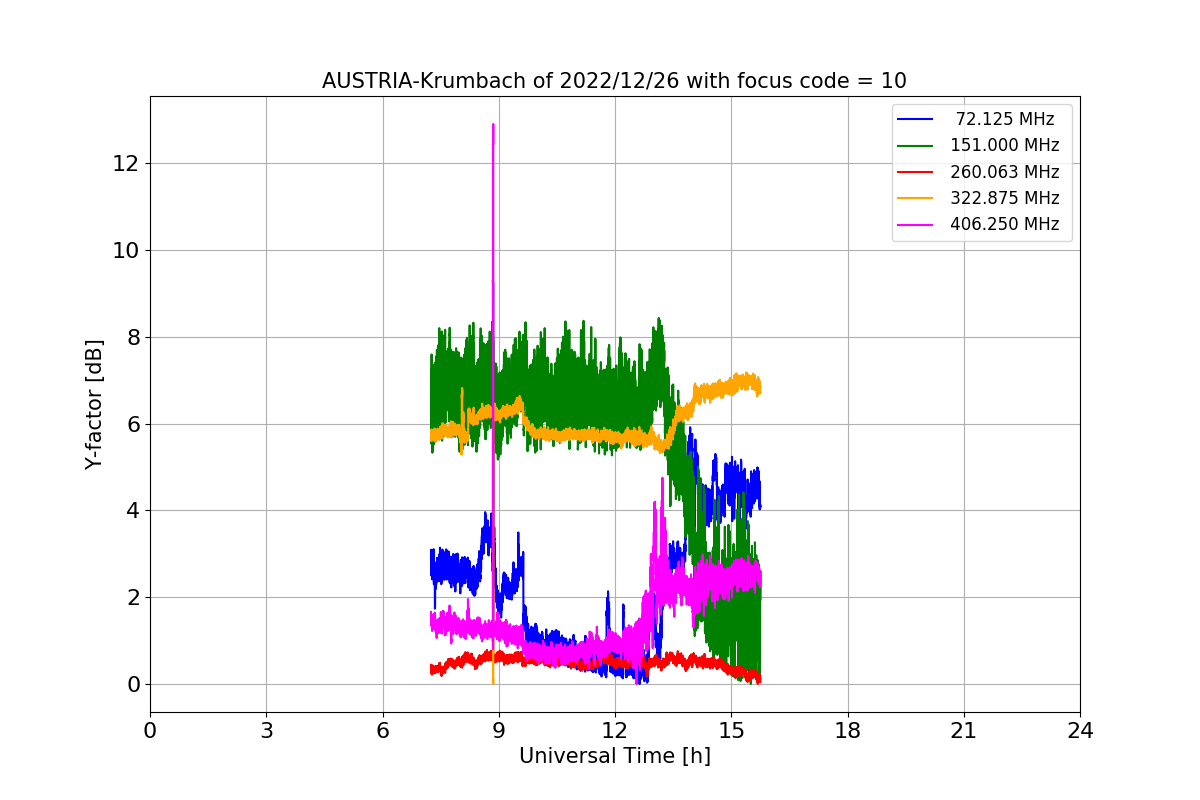Select the '322.875 MHz' legend entry

(x=1005, y=198)
